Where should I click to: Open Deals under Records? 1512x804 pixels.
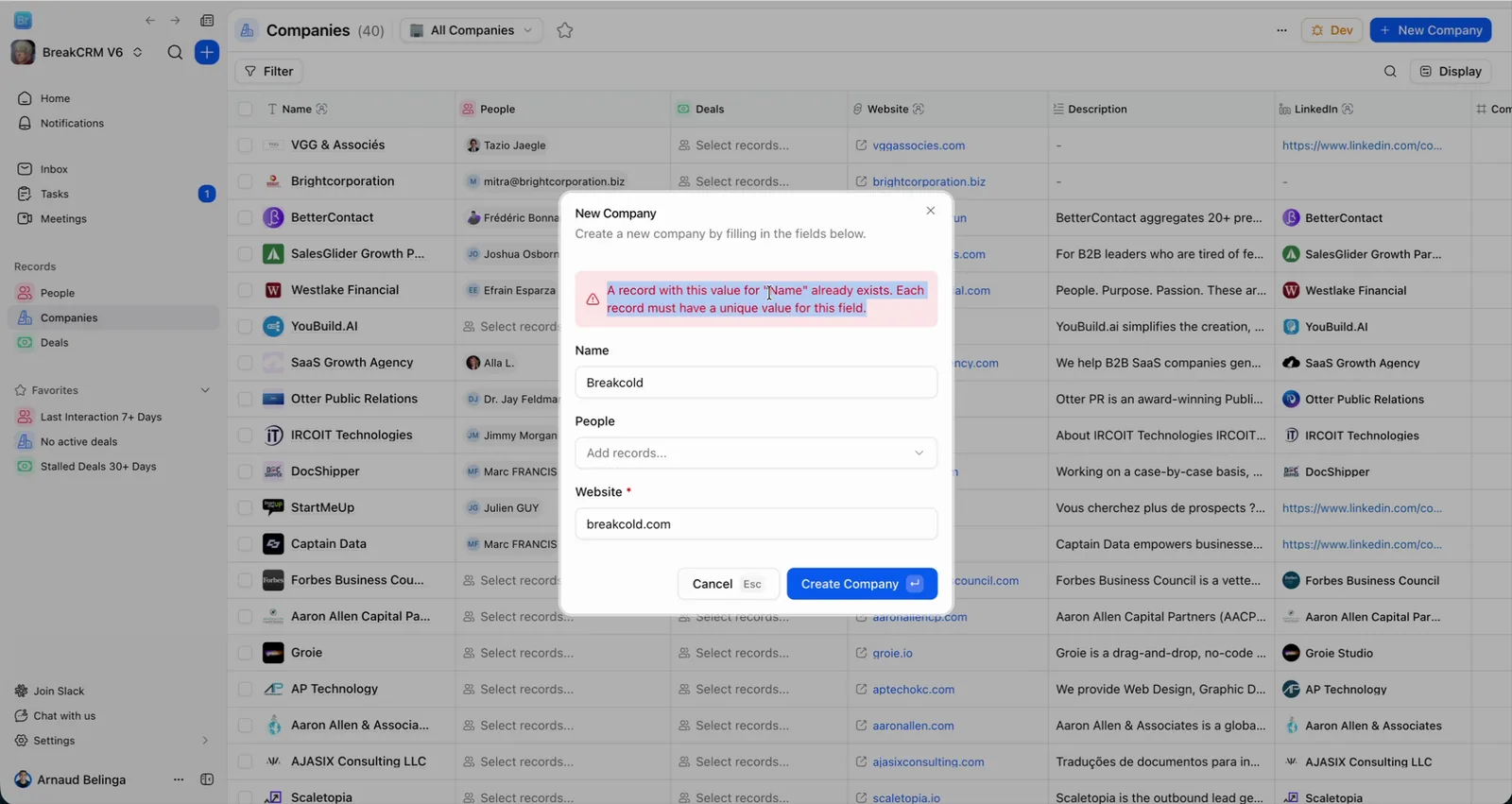click(x=113, y=342)
